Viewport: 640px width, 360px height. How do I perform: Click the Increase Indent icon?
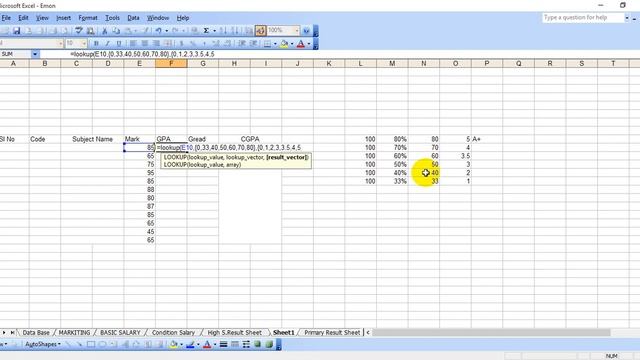pyautogui.click(x=253, y=44)
